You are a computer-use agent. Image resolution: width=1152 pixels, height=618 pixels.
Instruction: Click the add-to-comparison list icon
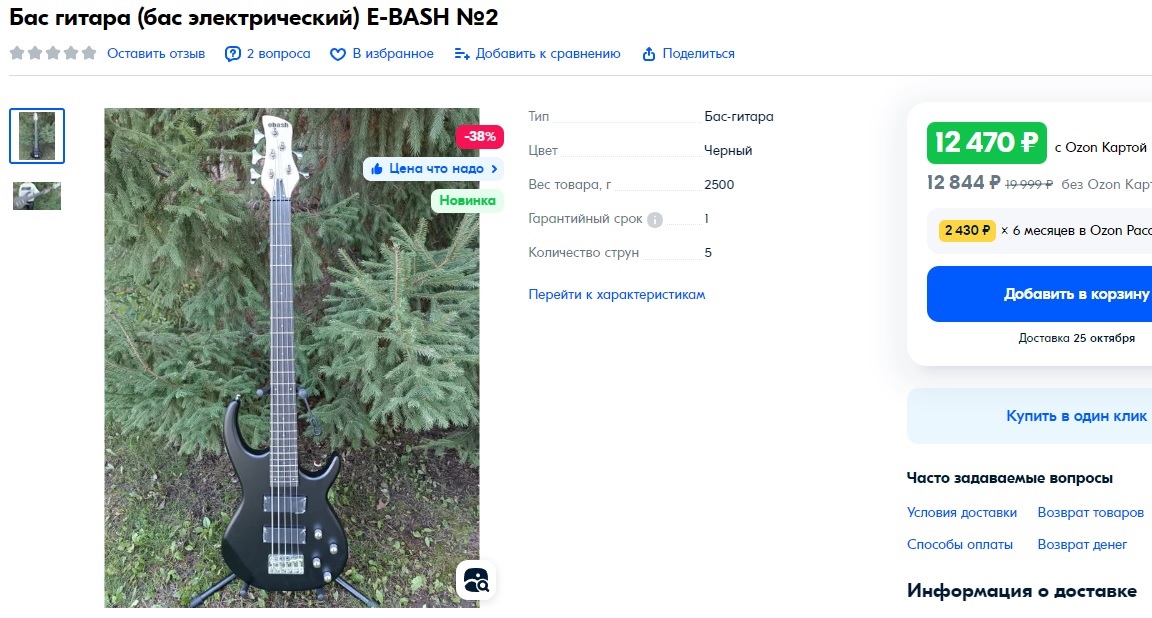pos(461,54)
